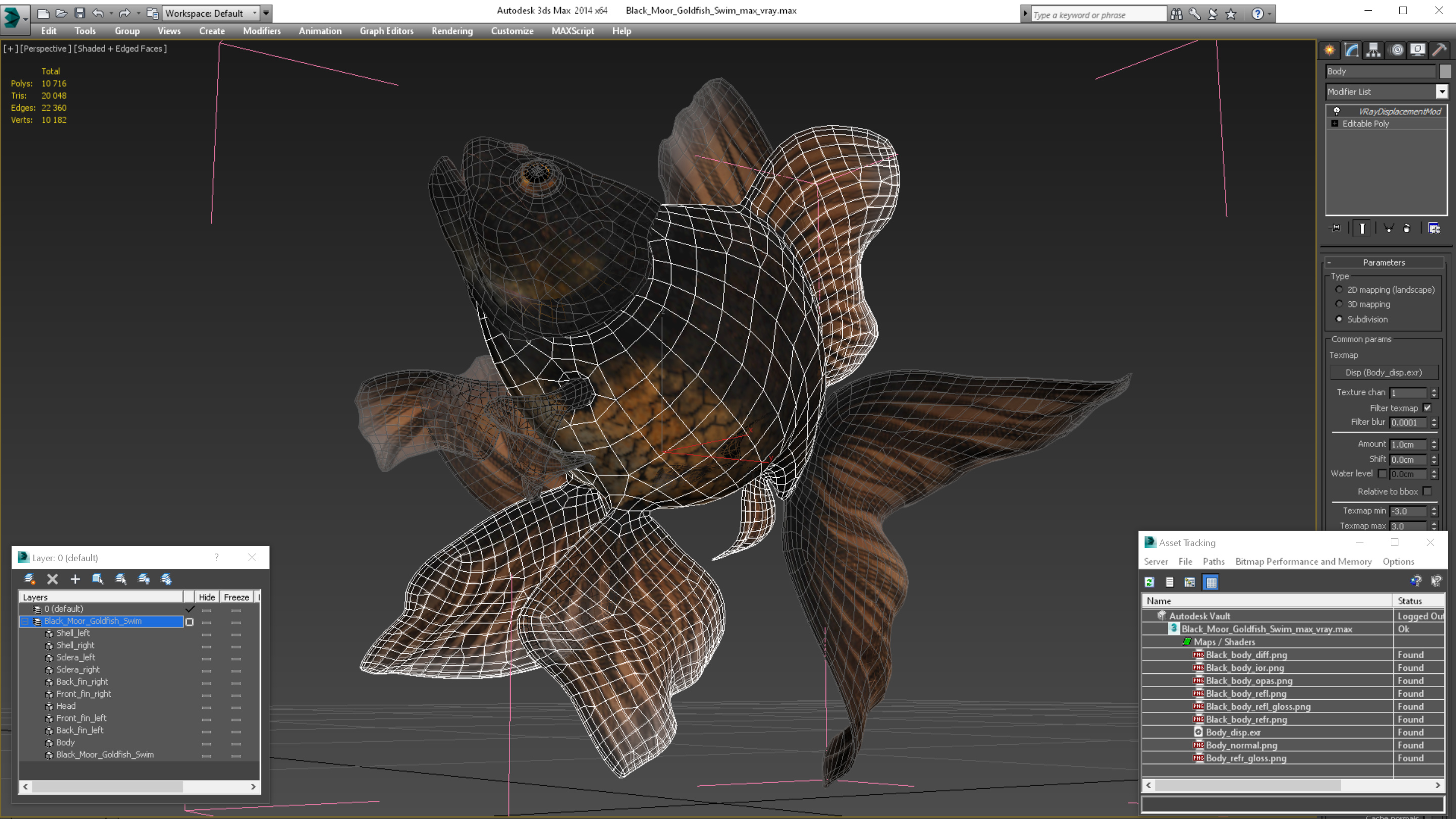
Task: Click the Freeze column header in Layer dialog
Action: (236, 597)
